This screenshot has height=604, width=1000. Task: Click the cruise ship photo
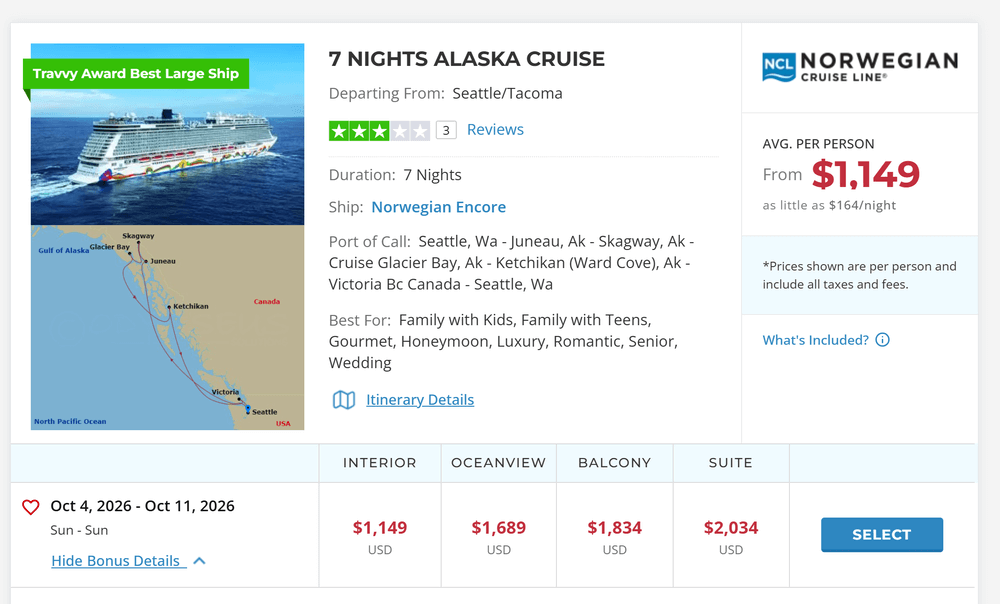point(168,134)
